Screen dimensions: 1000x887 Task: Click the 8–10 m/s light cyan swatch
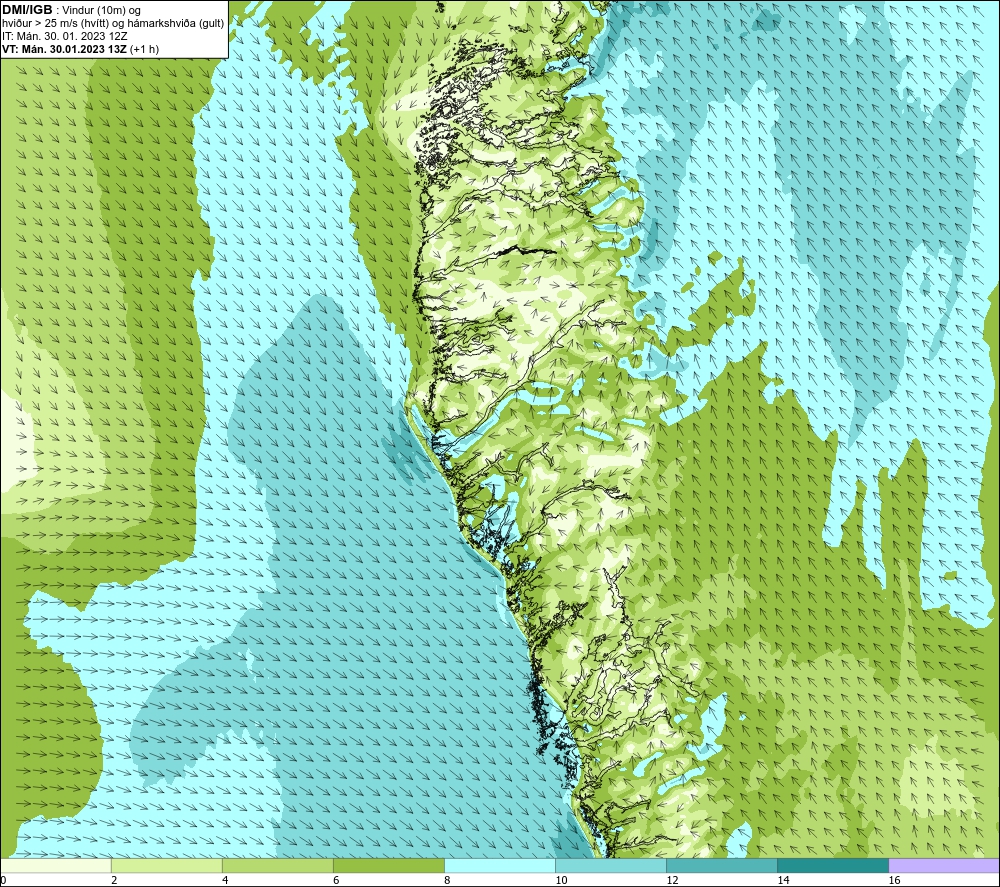(x=499, y=865)
